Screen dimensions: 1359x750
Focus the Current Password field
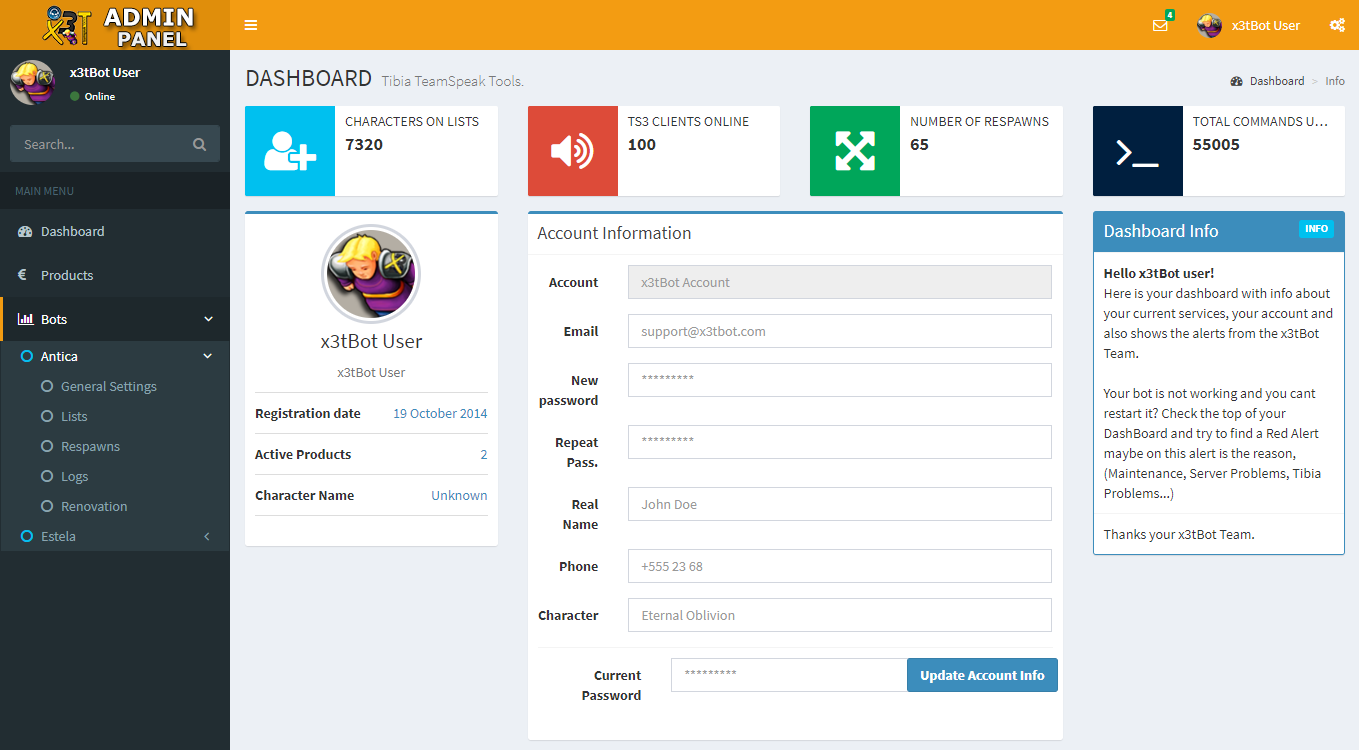(789, 675)
